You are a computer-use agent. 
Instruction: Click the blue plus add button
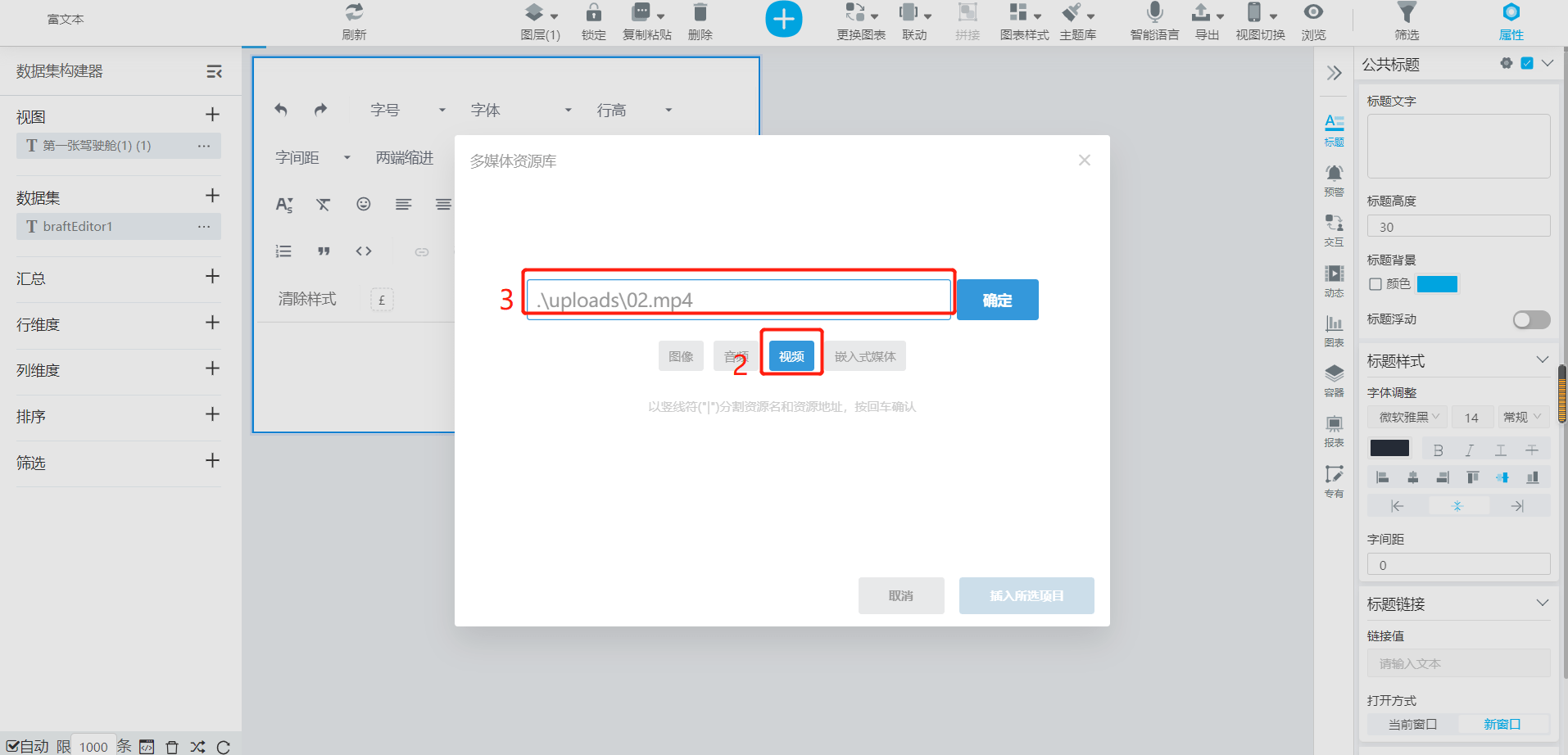click(x=784, y=19)
